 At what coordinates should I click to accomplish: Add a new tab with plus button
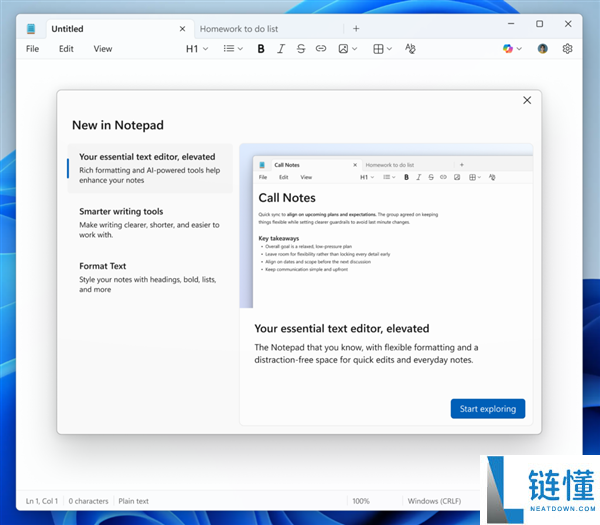pos(356,29)
